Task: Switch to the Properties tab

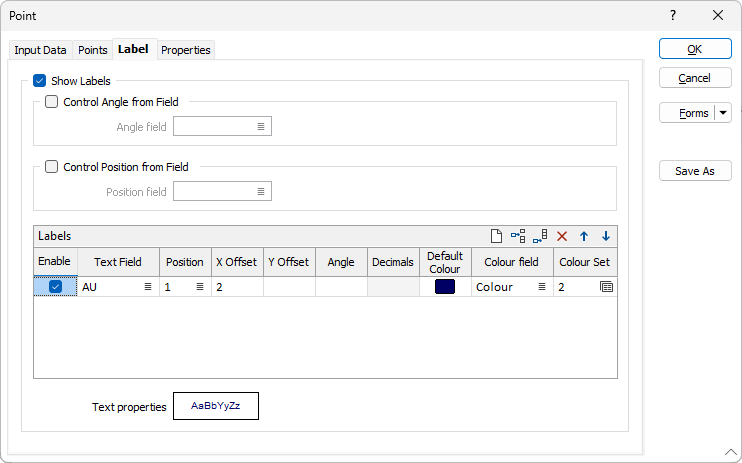Action: (186, 50)
